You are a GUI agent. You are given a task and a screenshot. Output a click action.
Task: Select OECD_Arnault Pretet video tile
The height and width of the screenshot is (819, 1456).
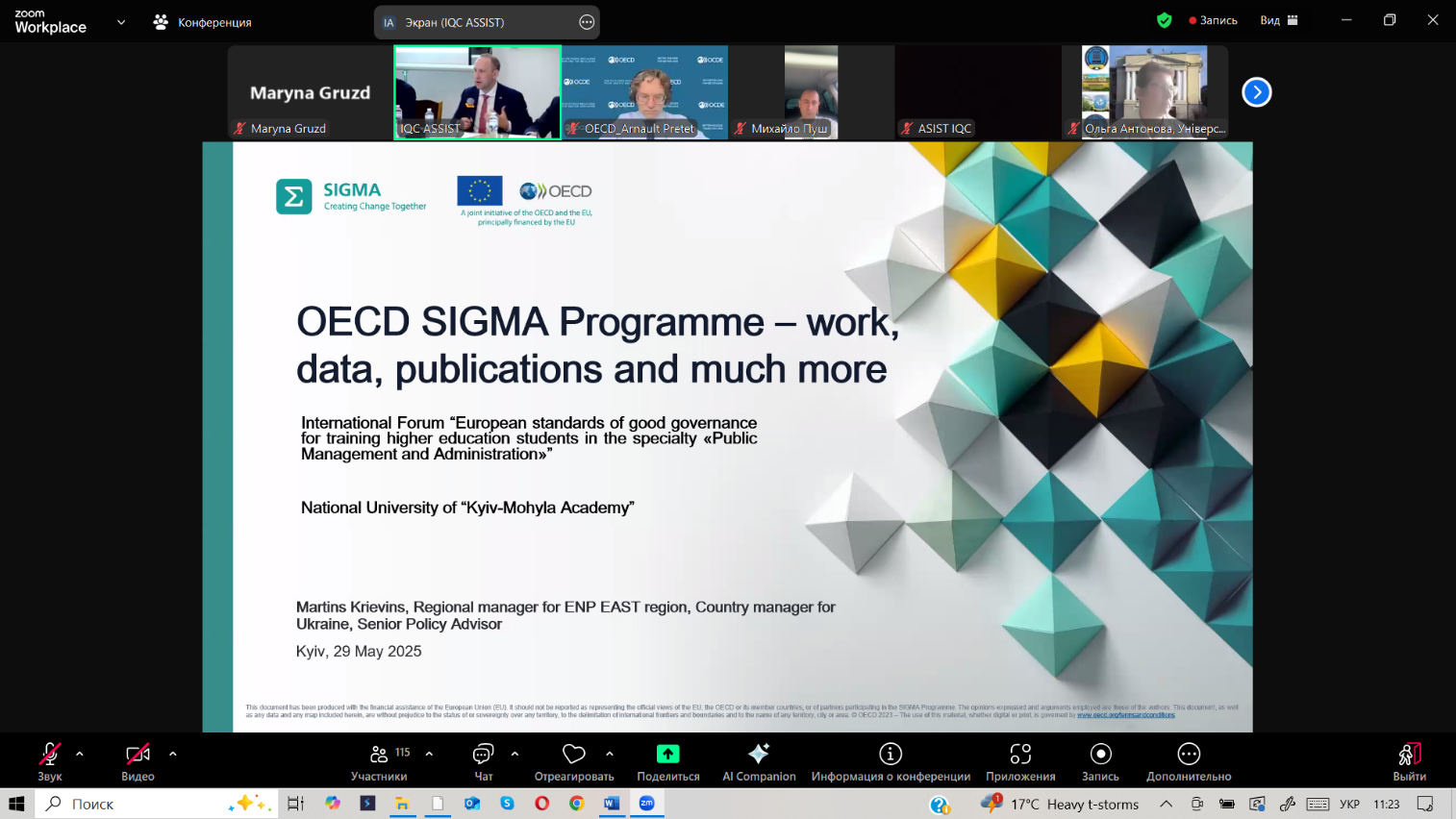644,92
